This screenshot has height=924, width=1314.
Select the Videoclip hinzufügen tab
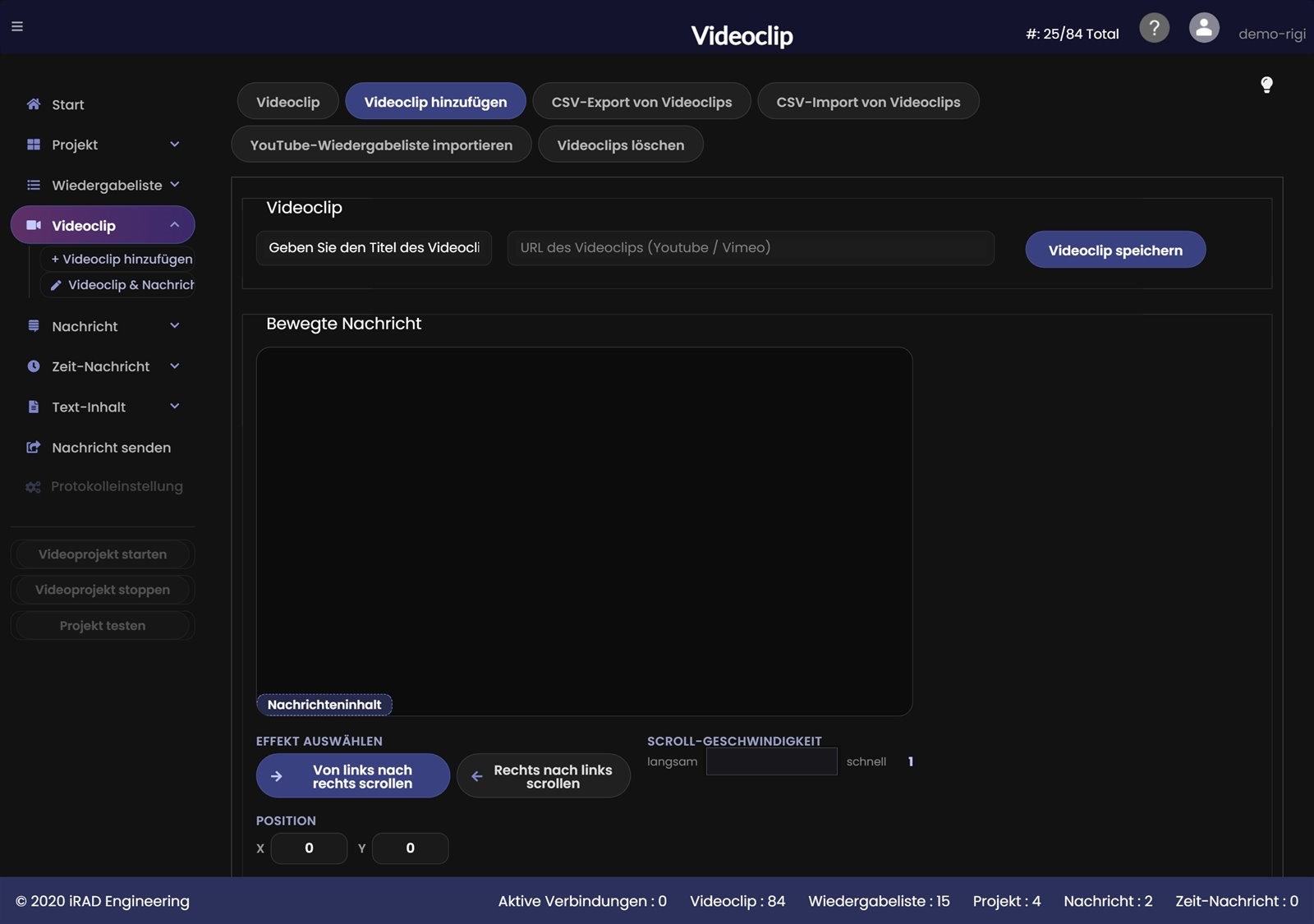click(435, 101)
